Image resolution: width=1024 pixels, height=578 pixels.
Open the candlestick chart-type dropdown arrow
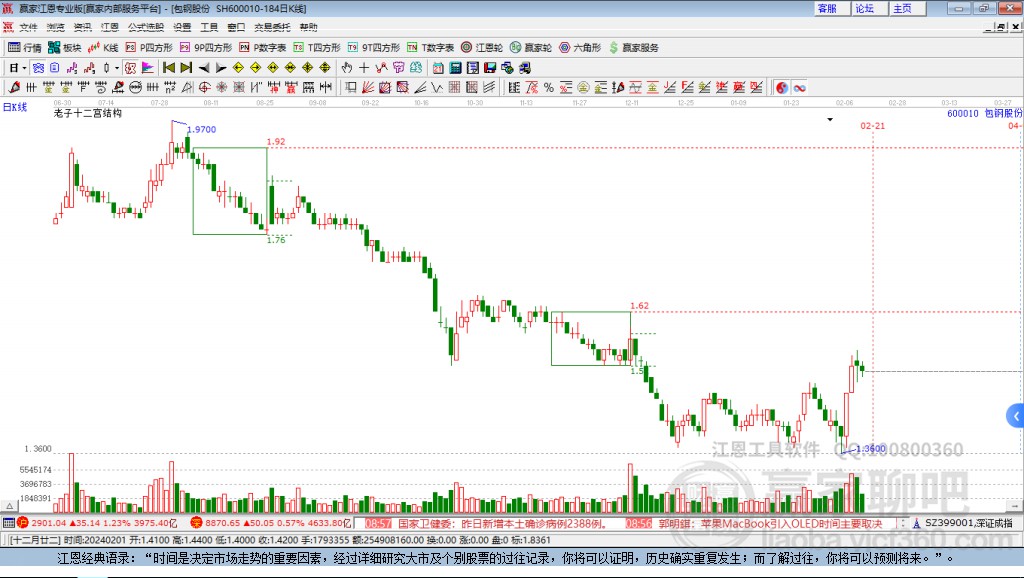[117, 67]
